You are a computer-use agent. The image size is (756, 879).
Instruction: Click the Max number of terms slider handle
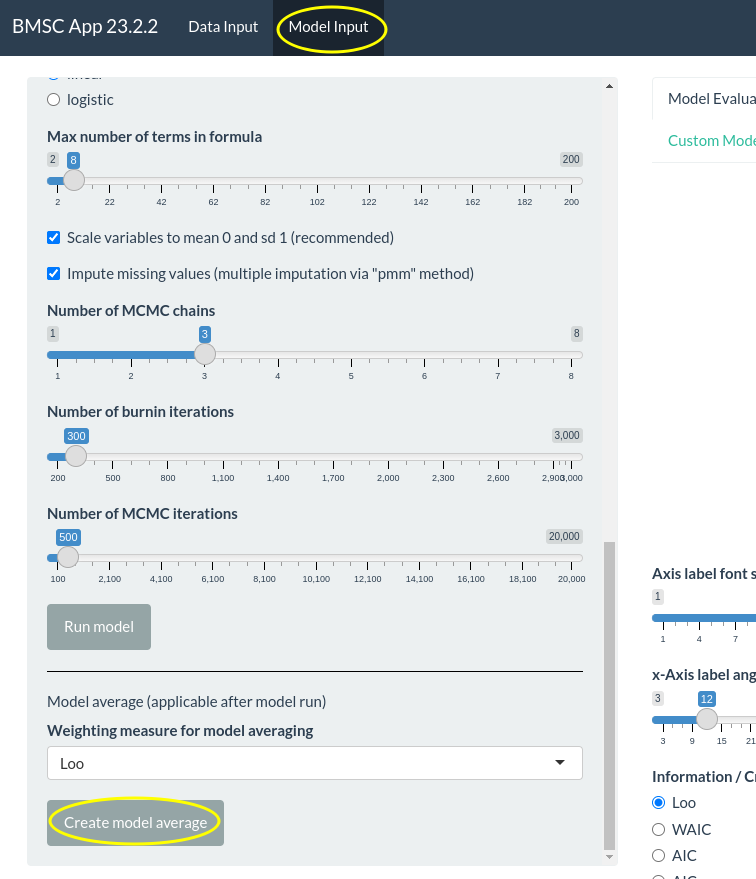(x=73, y=180)
